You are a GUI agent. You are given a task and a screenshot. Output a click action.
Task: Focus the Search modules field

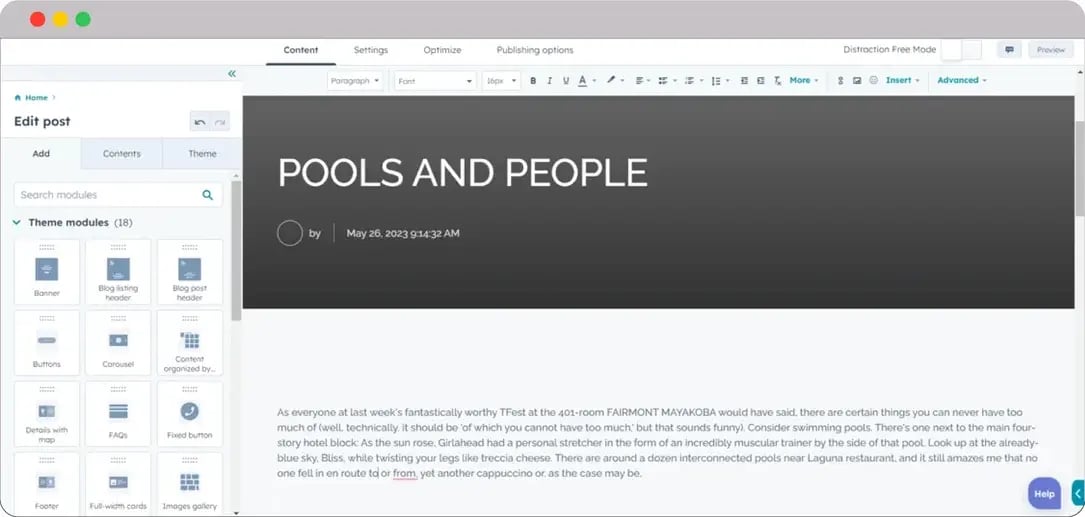[x=118, y=195]
